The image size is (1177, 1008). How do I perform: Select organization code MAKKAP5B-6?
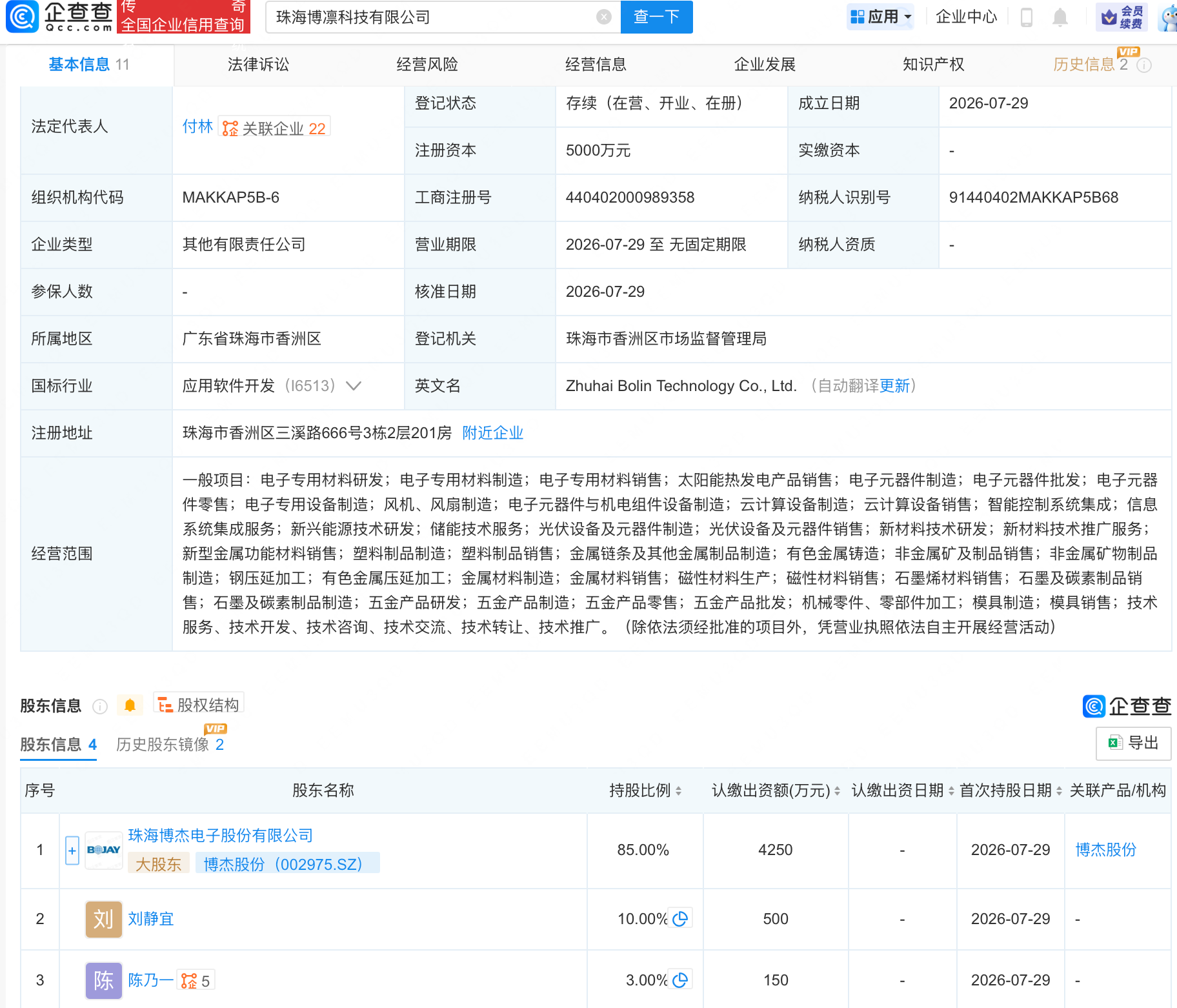[231, 197]
